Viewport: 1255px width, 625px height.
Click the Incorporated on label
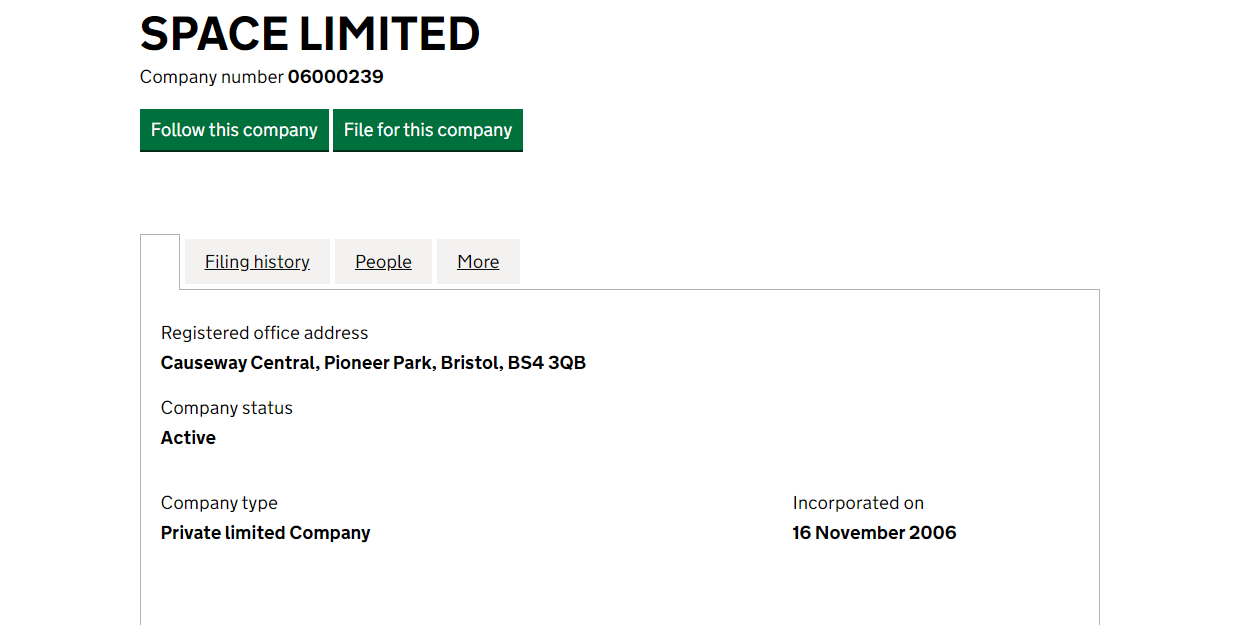point(858,503)
